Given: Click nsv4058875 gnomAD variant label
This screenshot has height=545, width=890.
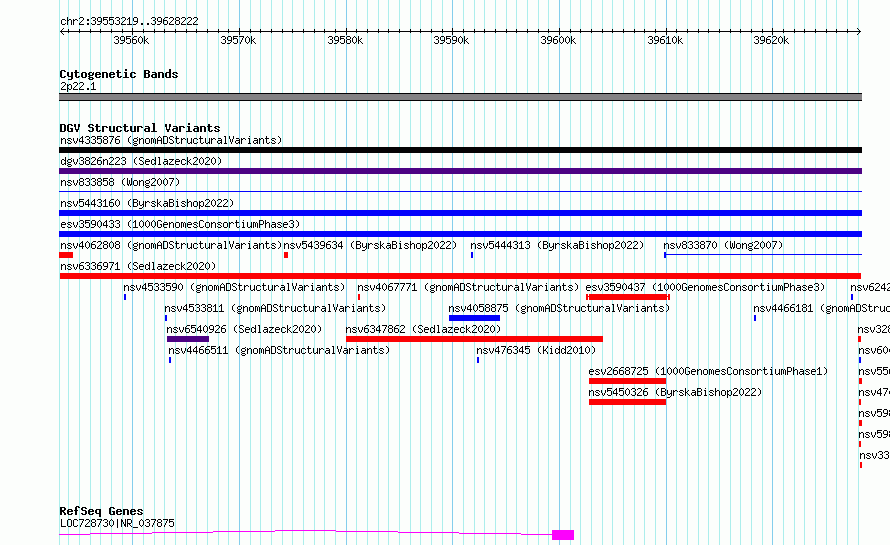Looking at the screenshot, I should tap(559, 308).
